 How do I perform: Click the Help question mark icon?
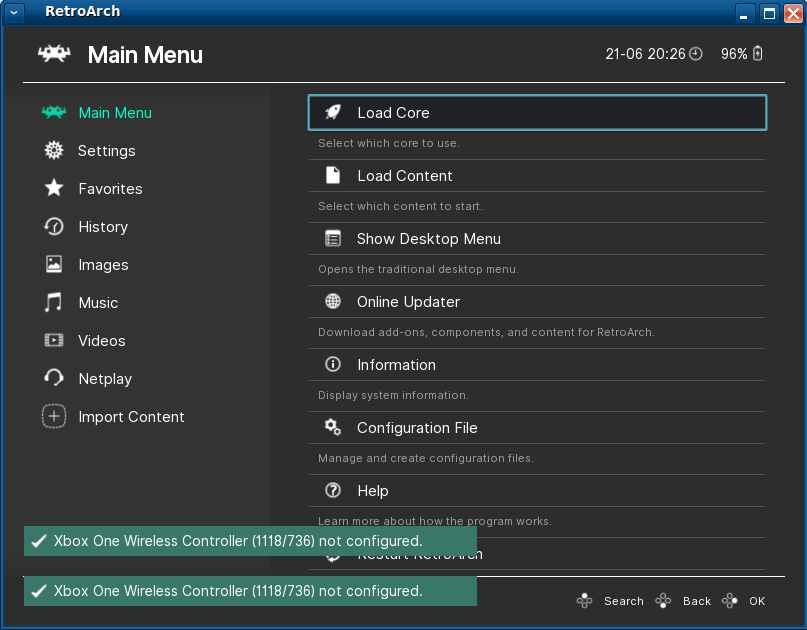(333, 490)
